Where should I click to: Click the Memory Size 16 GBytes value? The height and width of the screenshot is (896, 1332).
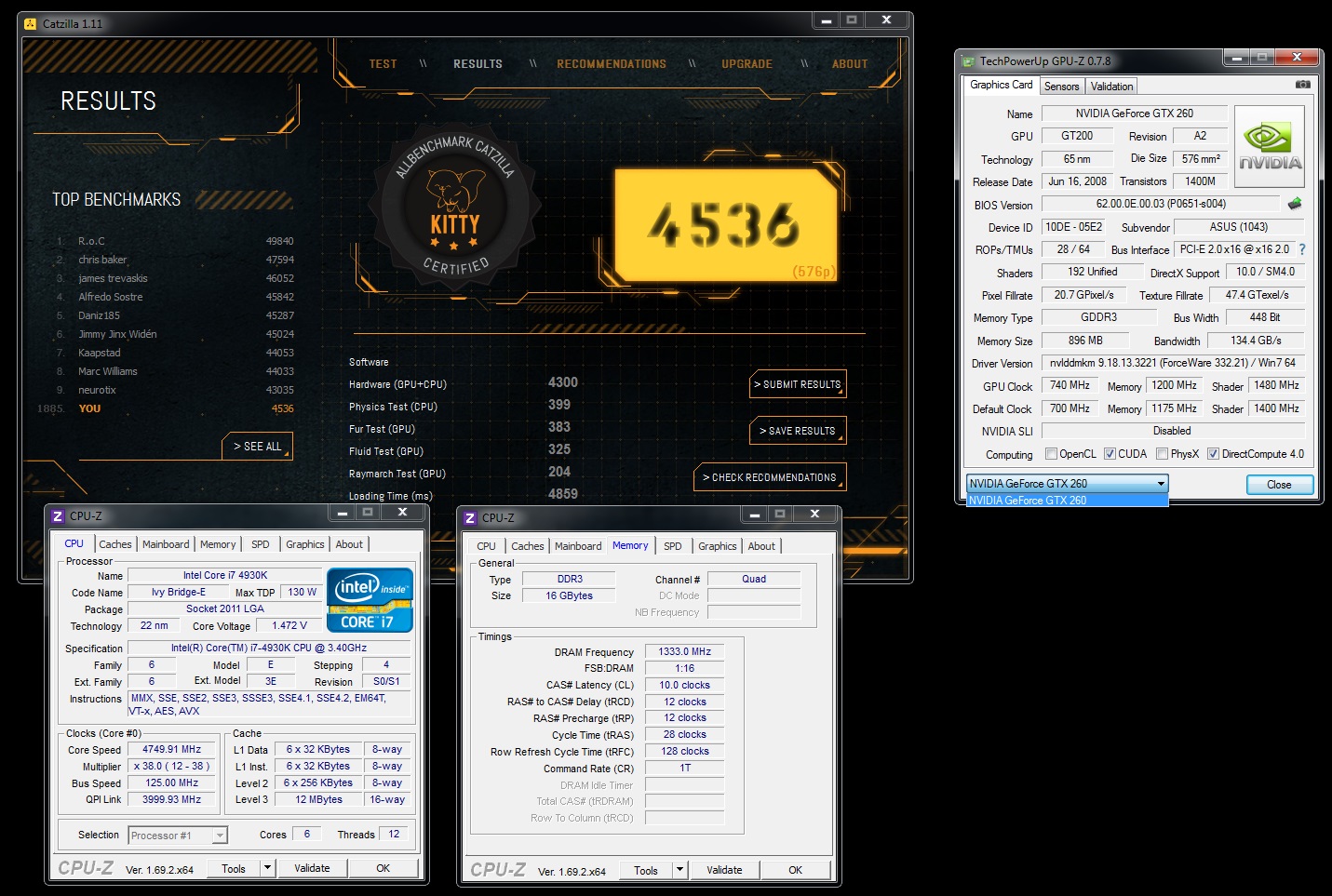[x=569, y=595]
